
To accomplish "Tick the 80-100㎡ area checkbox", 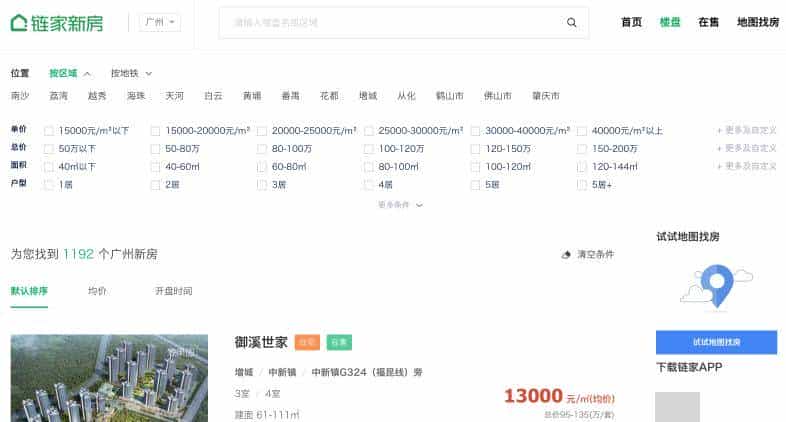I will coord(368,167).
